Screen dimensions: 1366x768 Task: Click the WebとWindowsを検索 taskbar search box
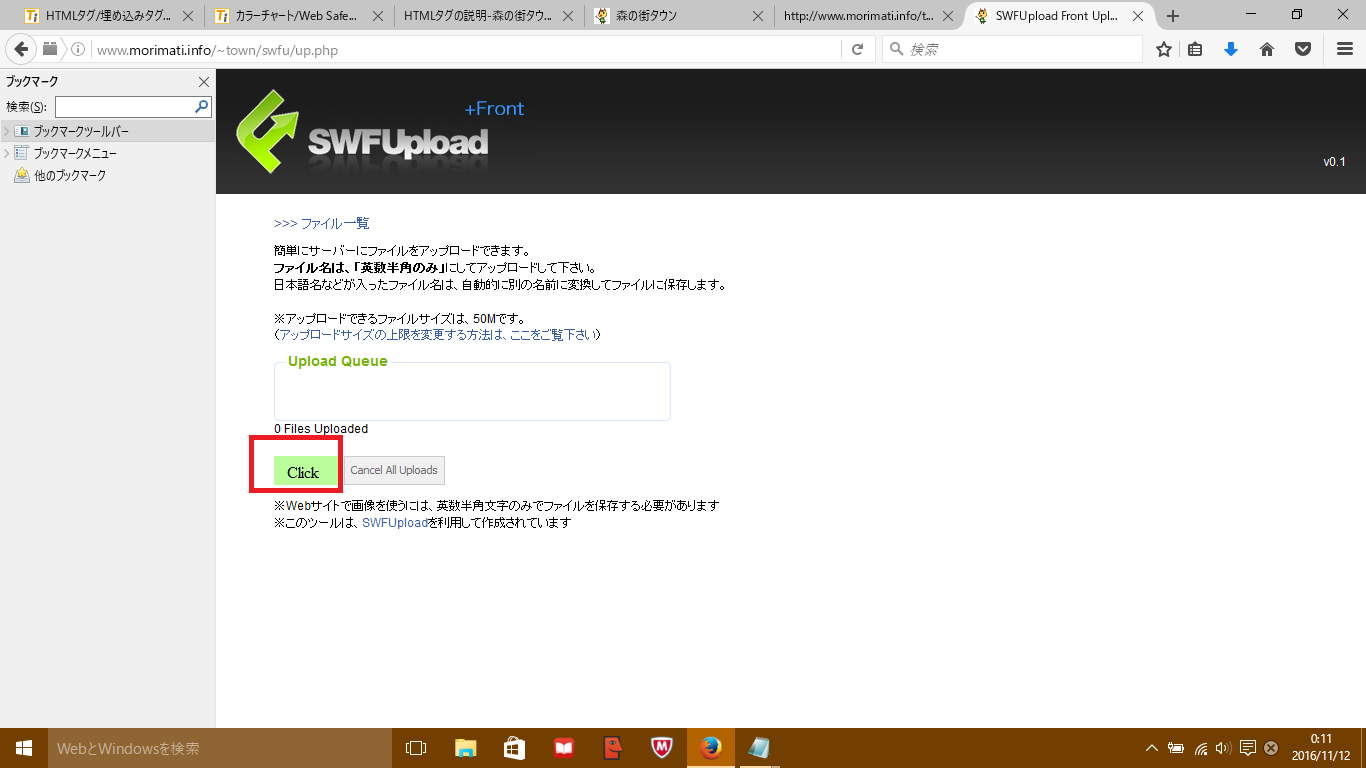(x=220, y=748)
